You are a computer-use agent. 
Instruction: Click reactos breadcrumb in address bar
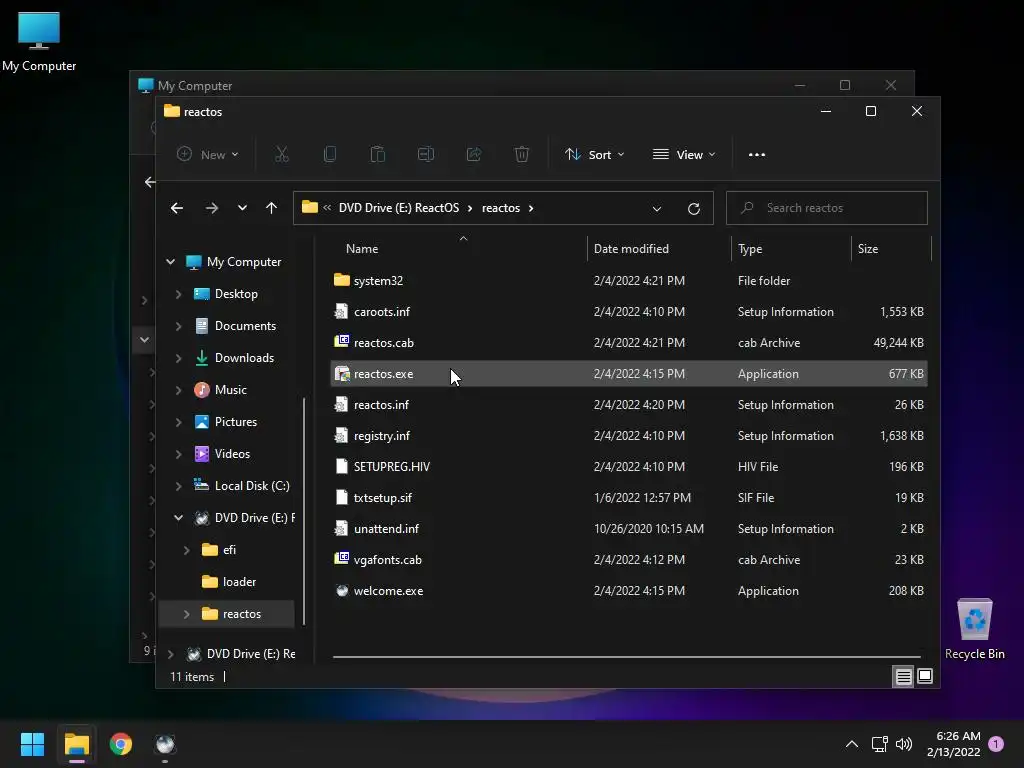tap(500, 208)
